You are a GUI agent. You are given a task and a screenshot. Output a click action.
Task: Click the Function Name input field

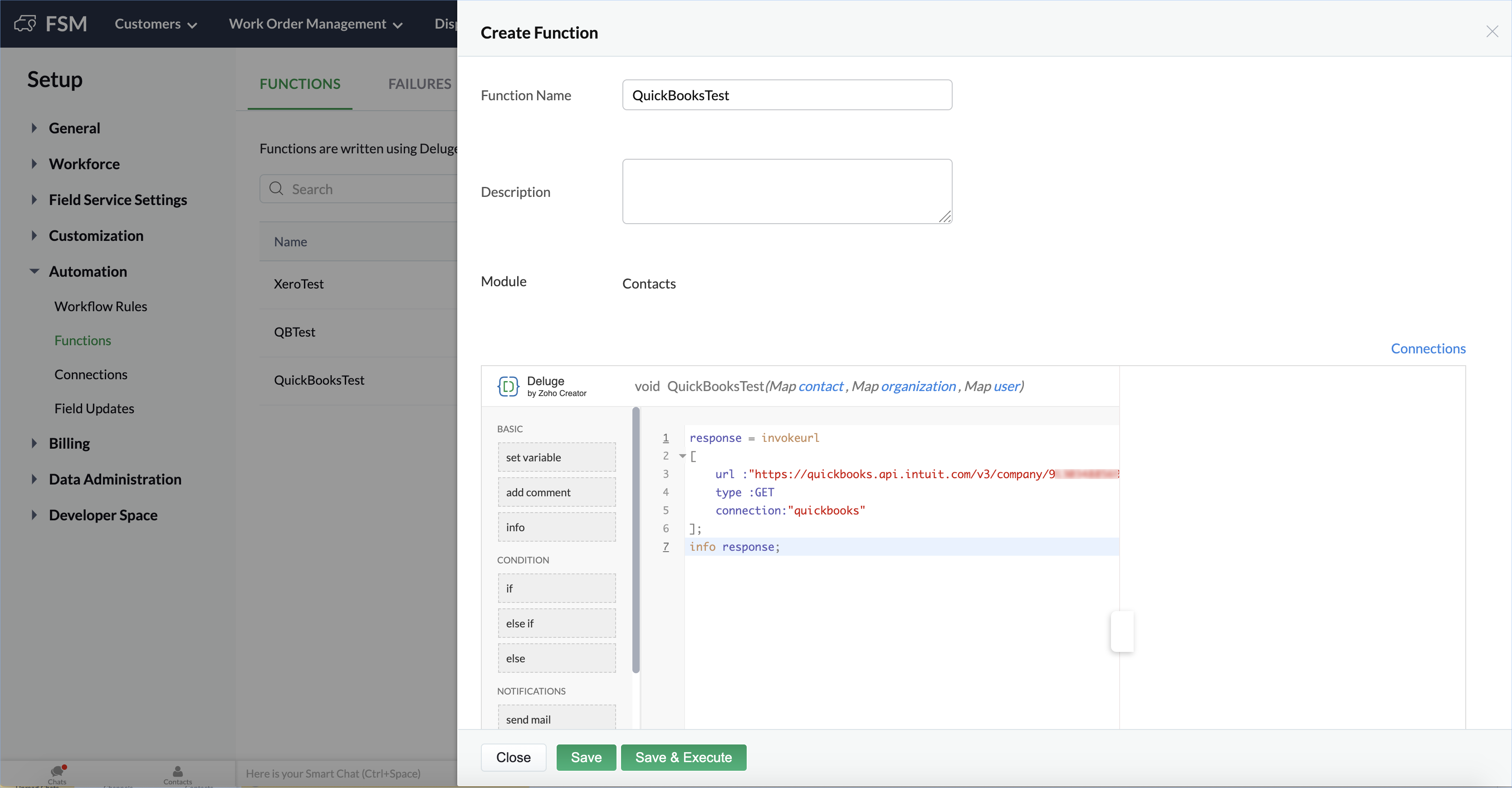point(787,95)
